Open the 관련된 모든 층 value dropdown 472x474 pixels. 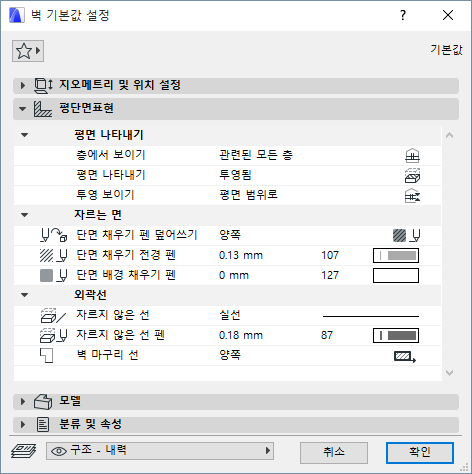(256, 155)
